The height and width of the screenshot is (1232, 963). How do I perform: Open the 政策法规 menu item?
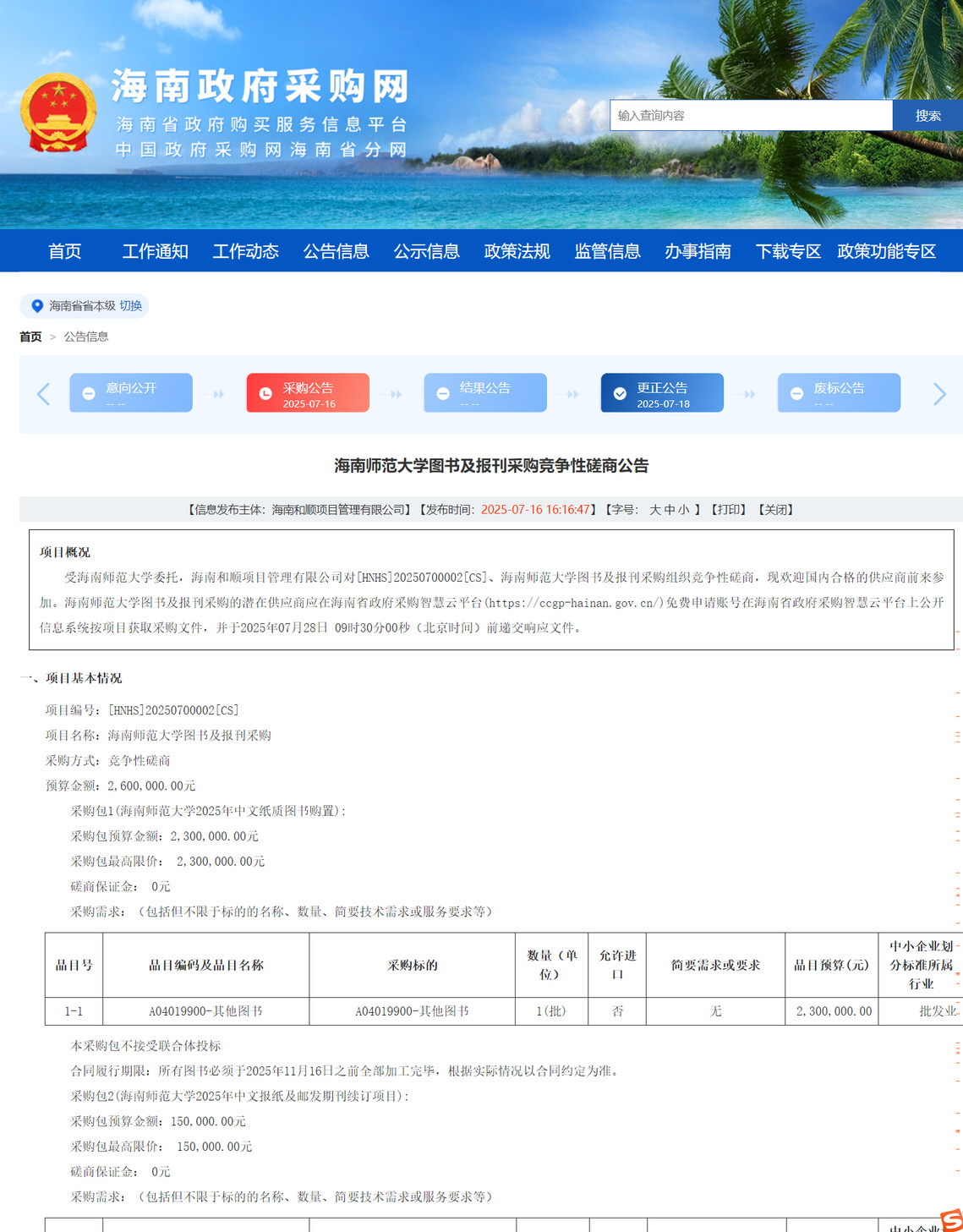click(517, 251)
